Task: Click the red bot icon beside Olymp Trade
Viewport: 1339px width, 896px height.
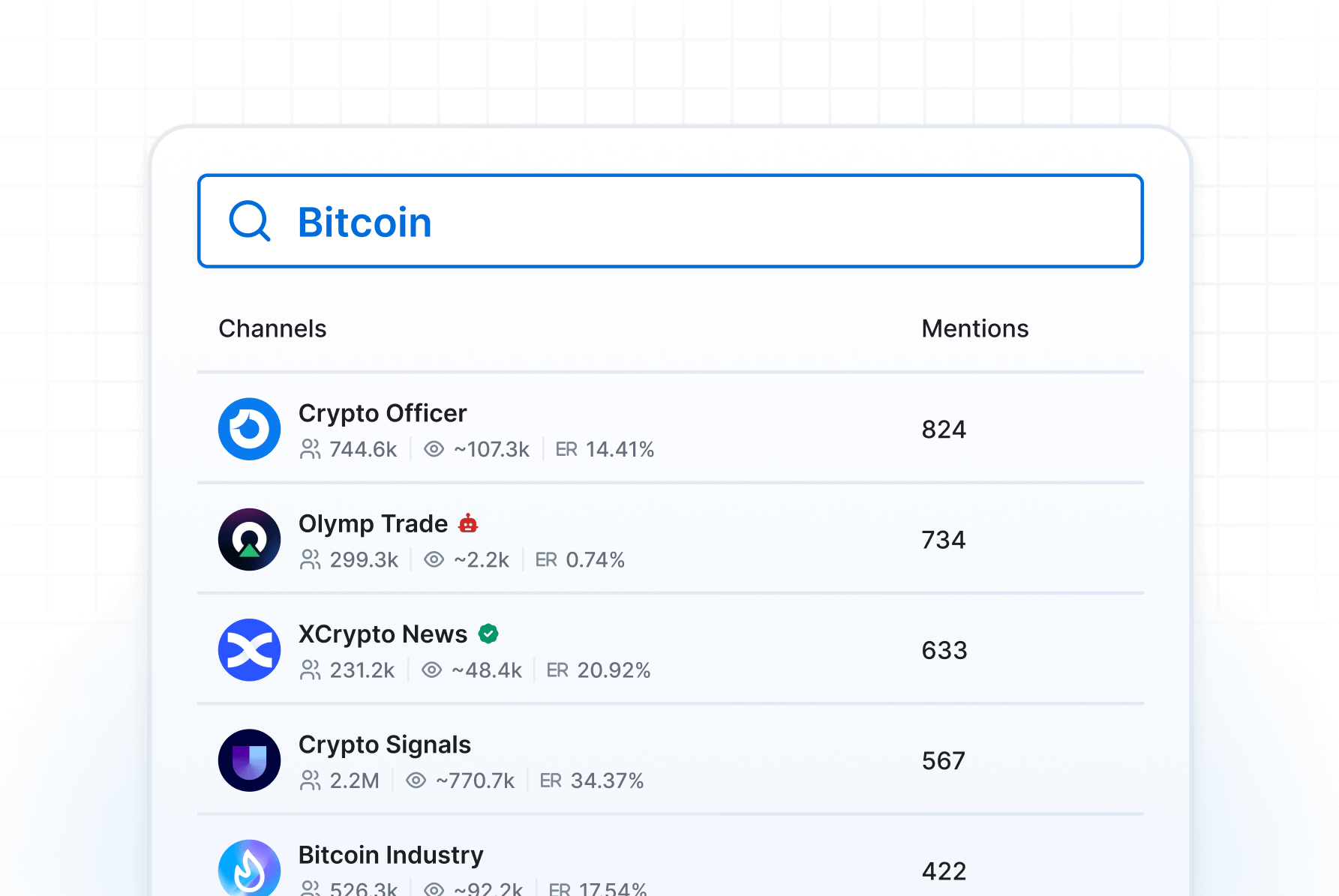Action: coord(468,523)
